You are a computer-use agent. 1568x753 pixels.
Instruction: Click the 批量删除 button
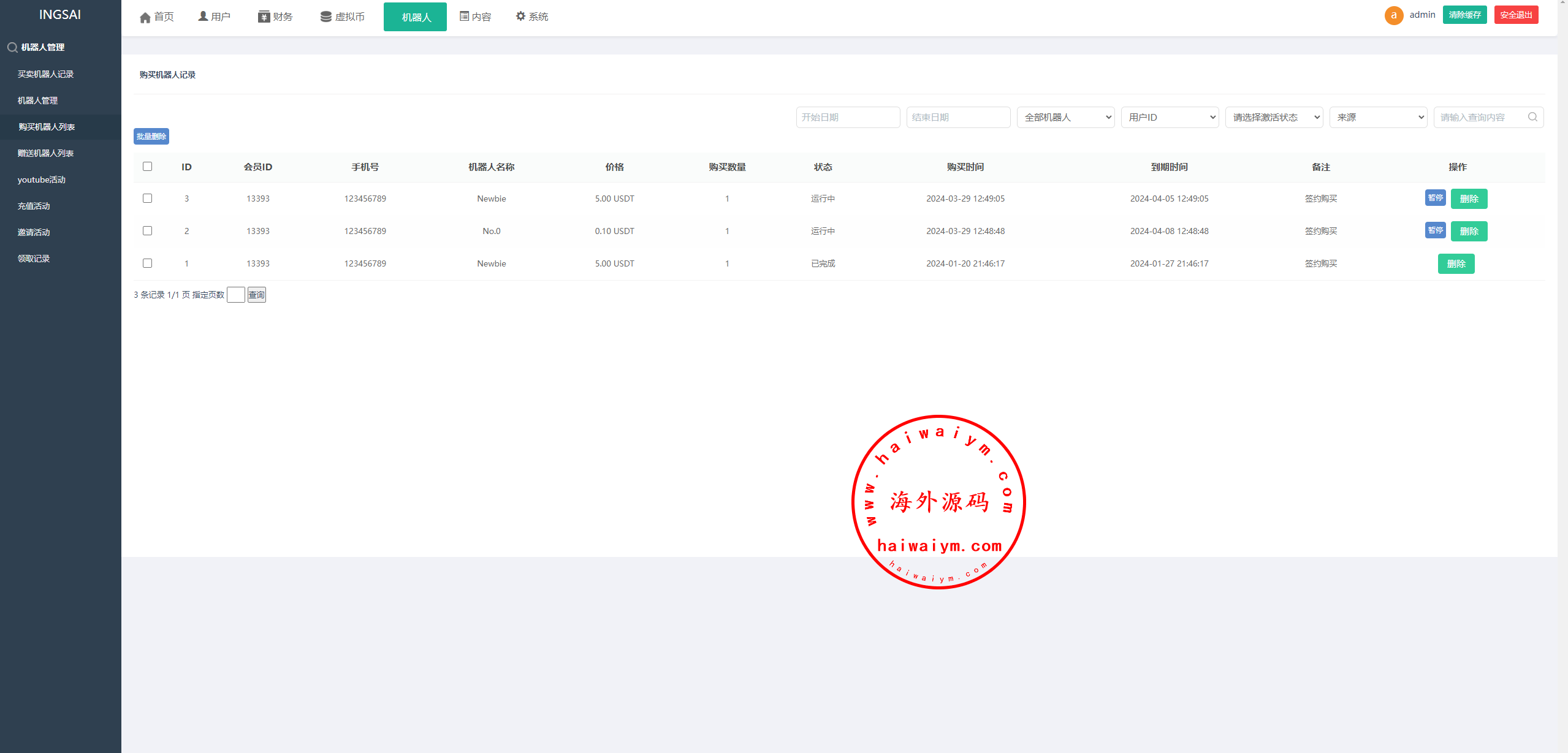click(x=151, y=136)
